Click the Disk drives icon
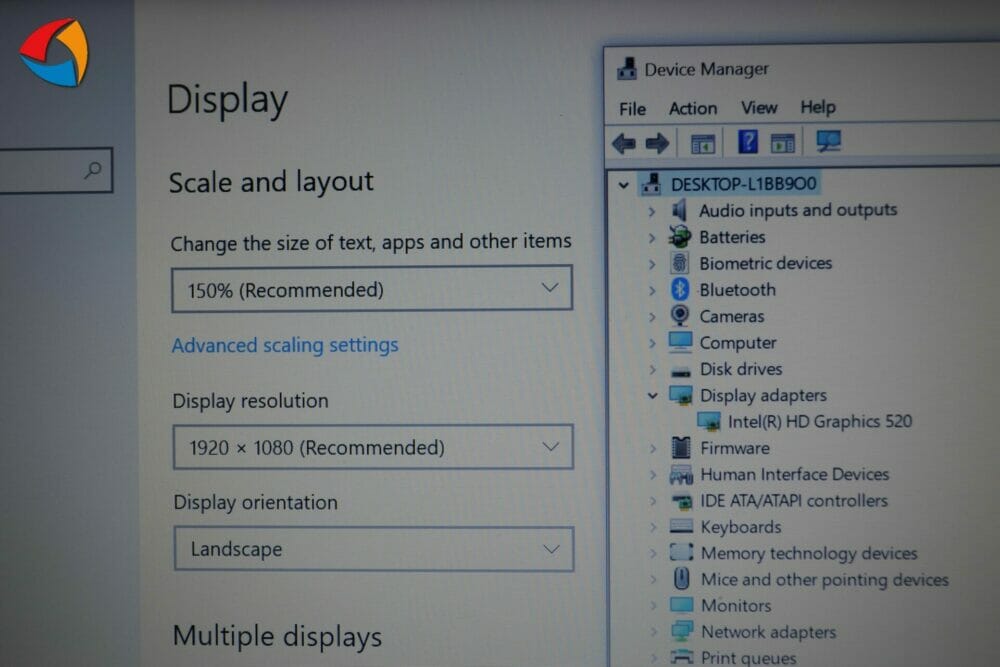The image size is (1000, 667). click(680, 372)
